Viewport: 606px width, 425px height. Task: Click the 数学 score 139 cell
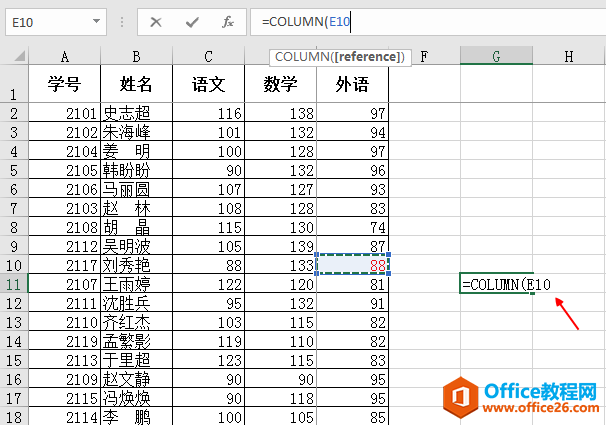click(x=280, y=246)
